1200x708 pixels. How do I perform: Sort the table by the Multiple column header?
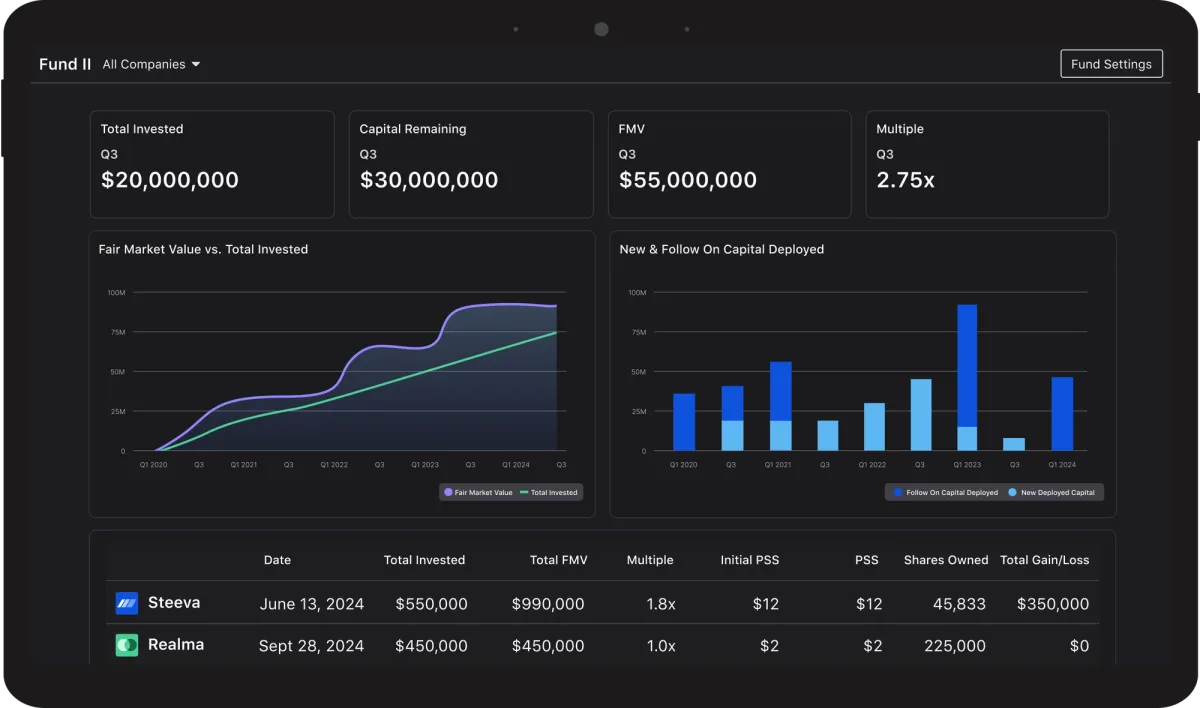(x=650, y=560)
